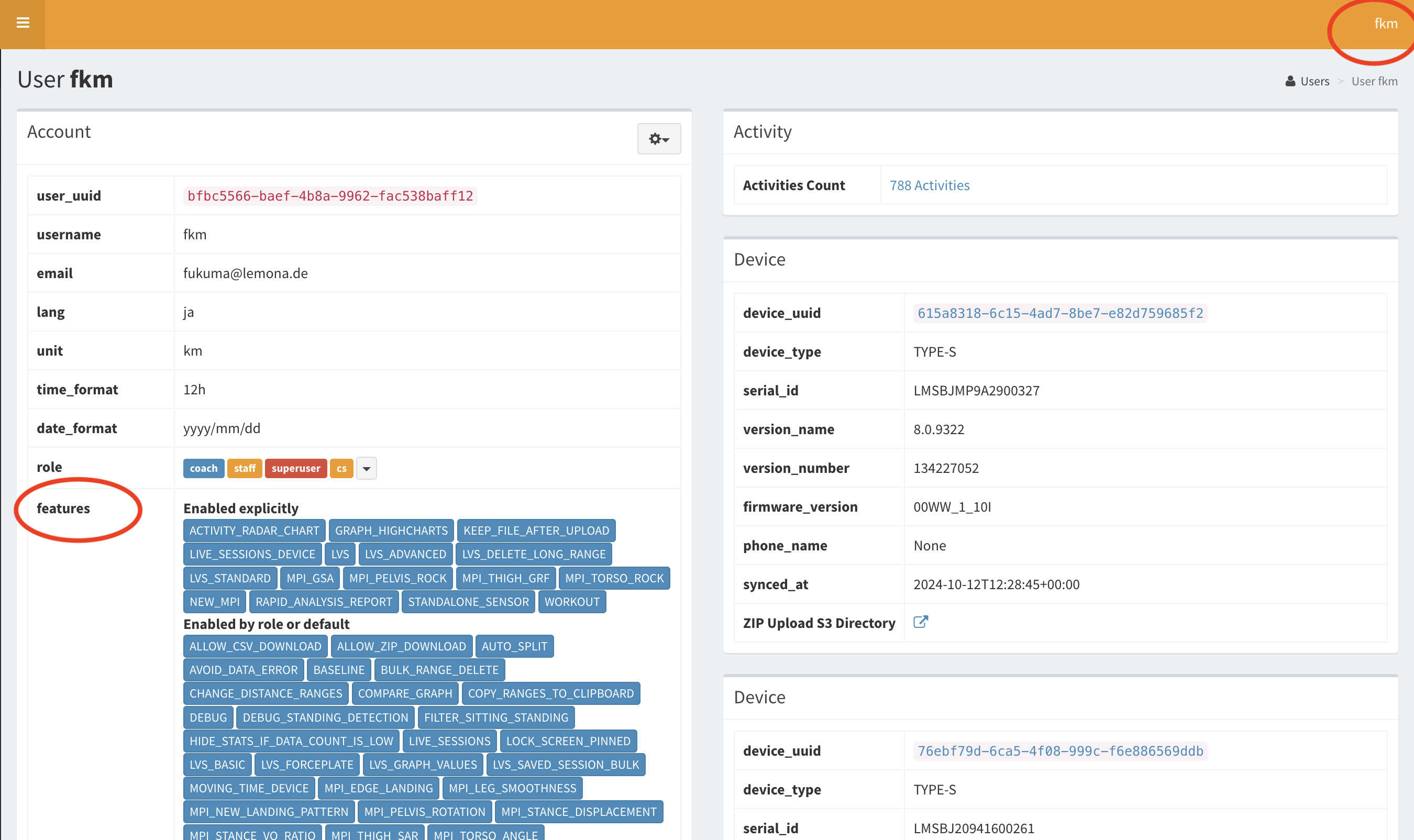Image resolution: width=1414 pixels, height=840 pixels.
Task: Click the Users breadcrumb link
Action: [1314, 82]
